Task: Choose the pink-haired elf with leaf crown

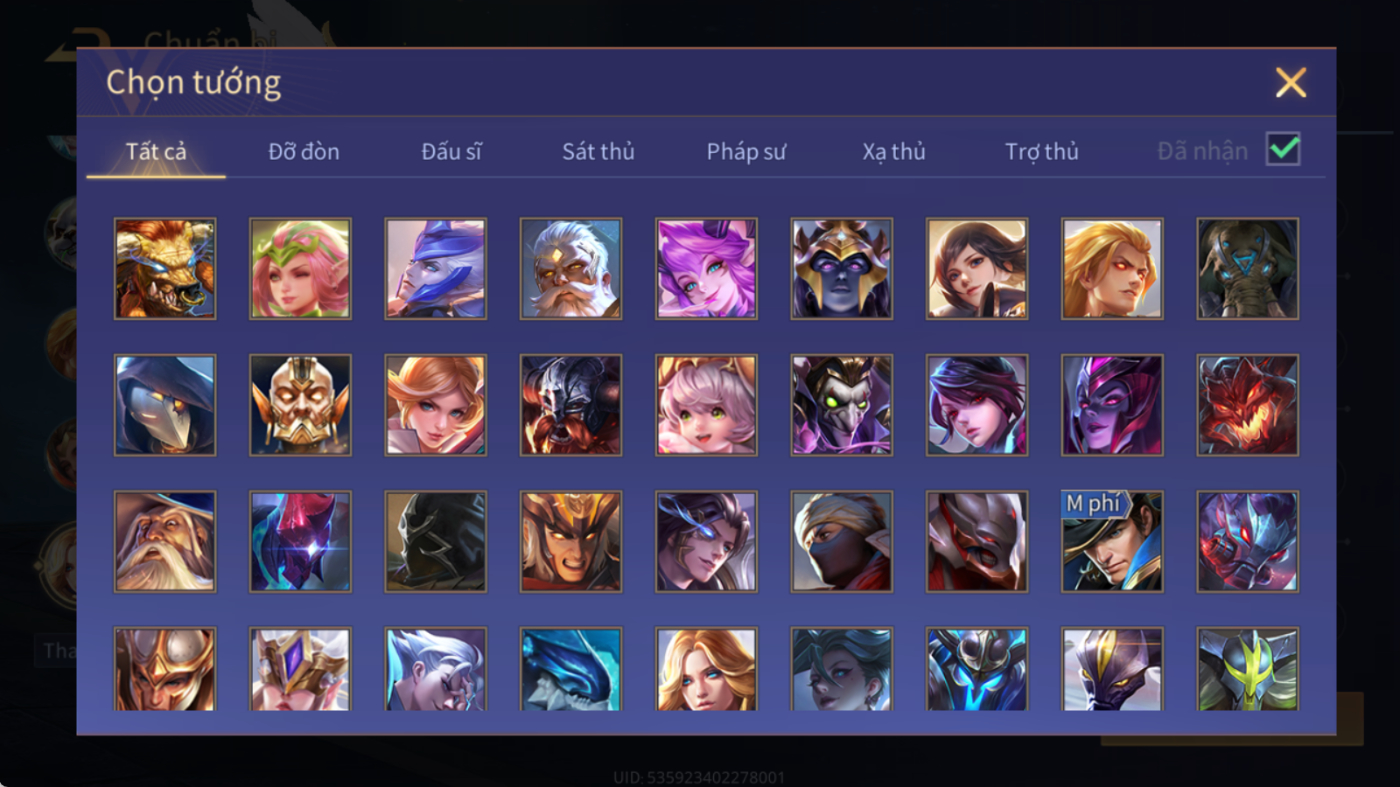Action: tap(300, 269)
